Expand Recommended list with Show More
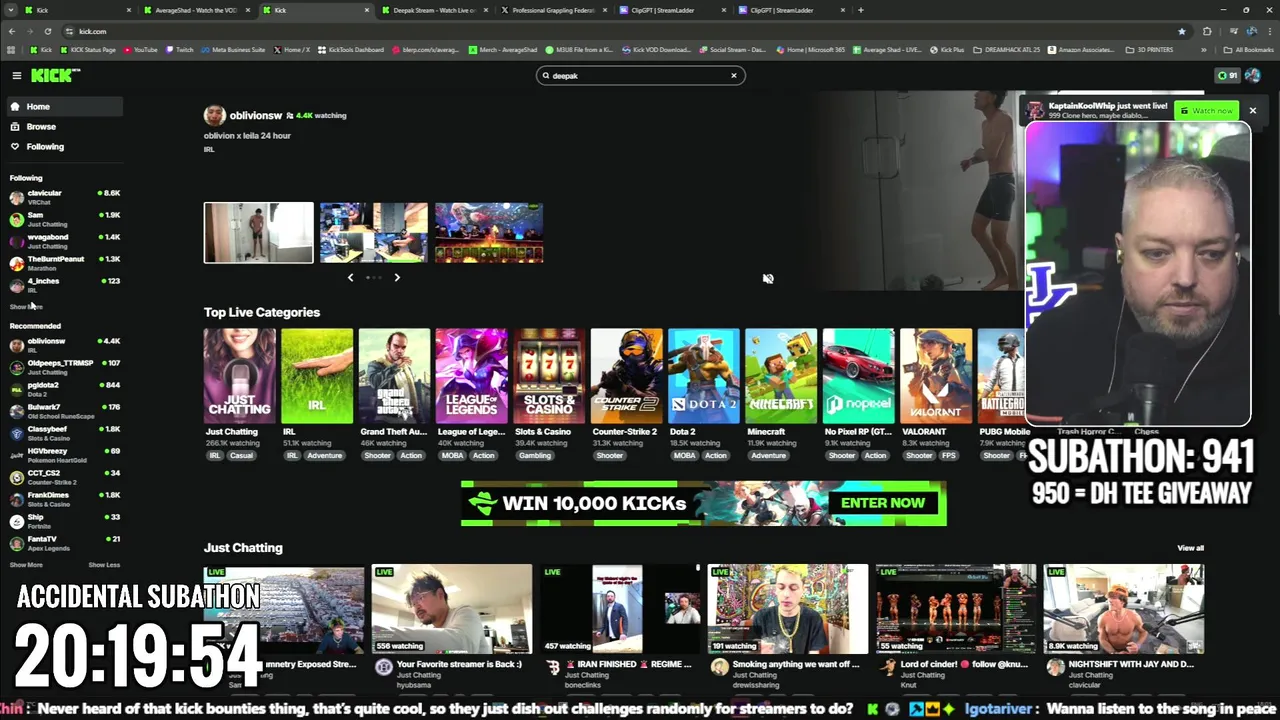 26,565
